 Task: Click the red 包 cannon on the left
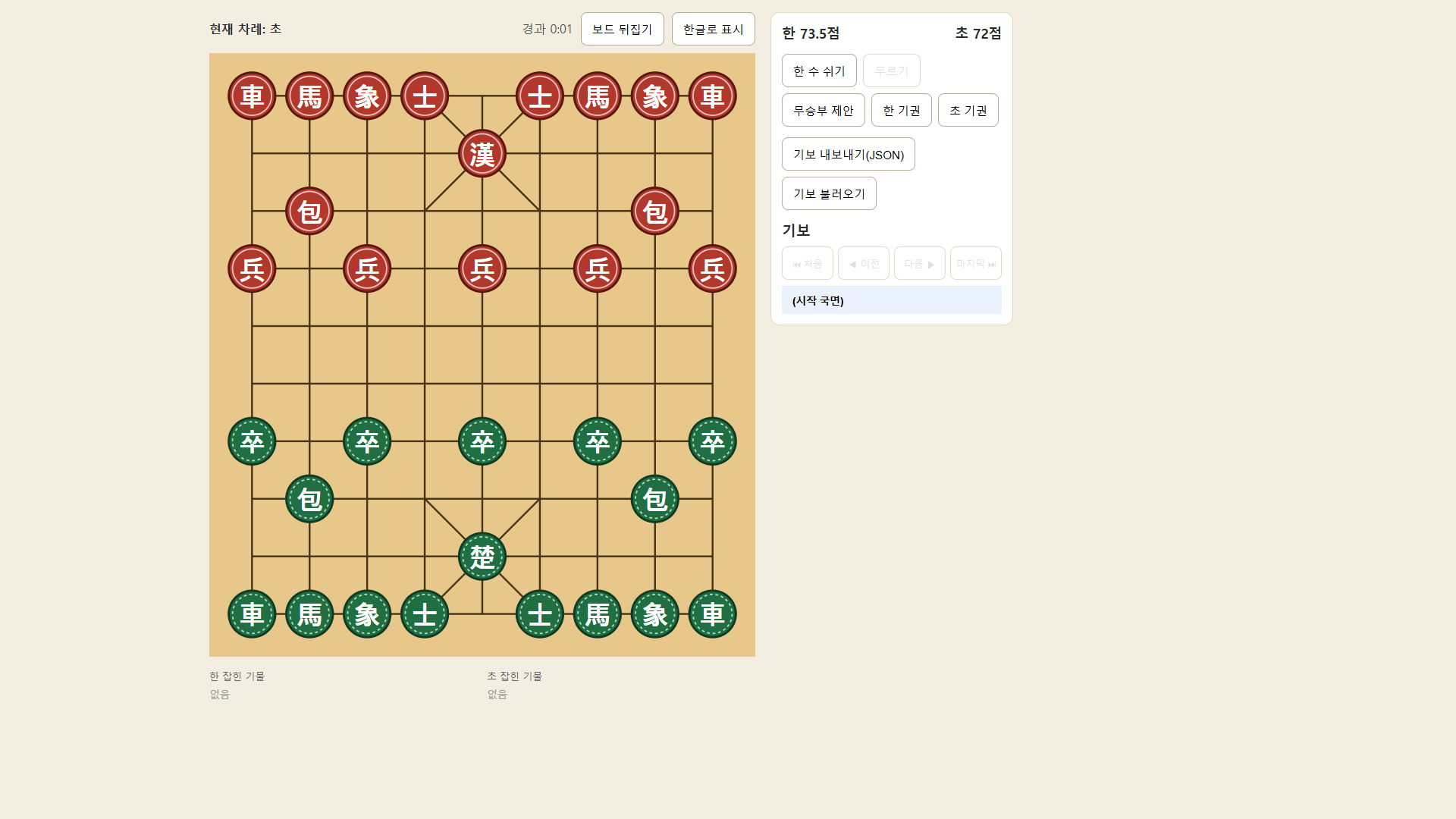[309, 211]
